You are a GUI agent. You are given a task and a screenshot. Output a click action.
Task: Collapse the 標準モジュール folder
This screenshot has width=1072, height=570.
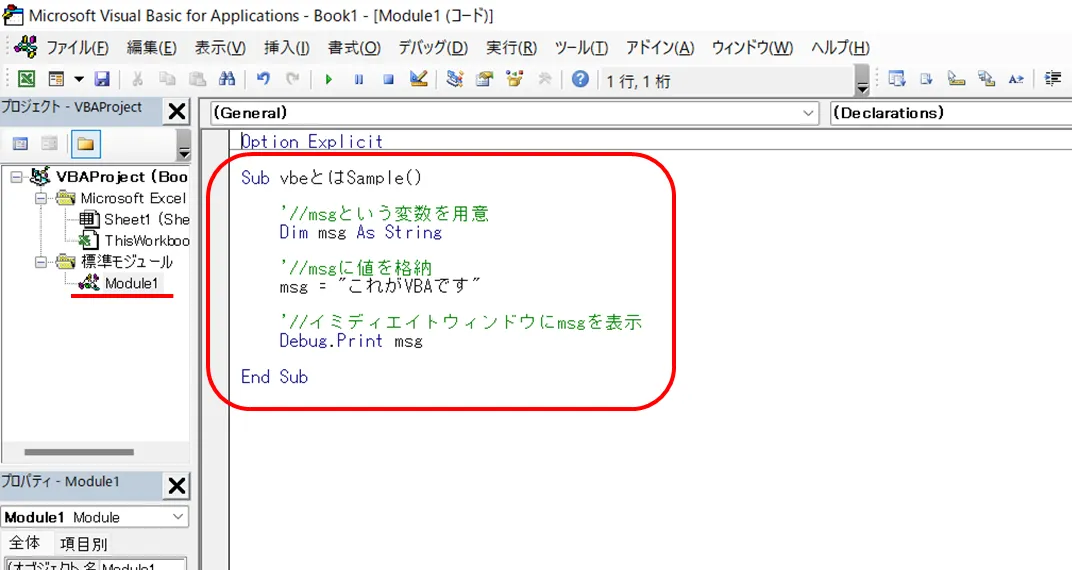(42, 262)
